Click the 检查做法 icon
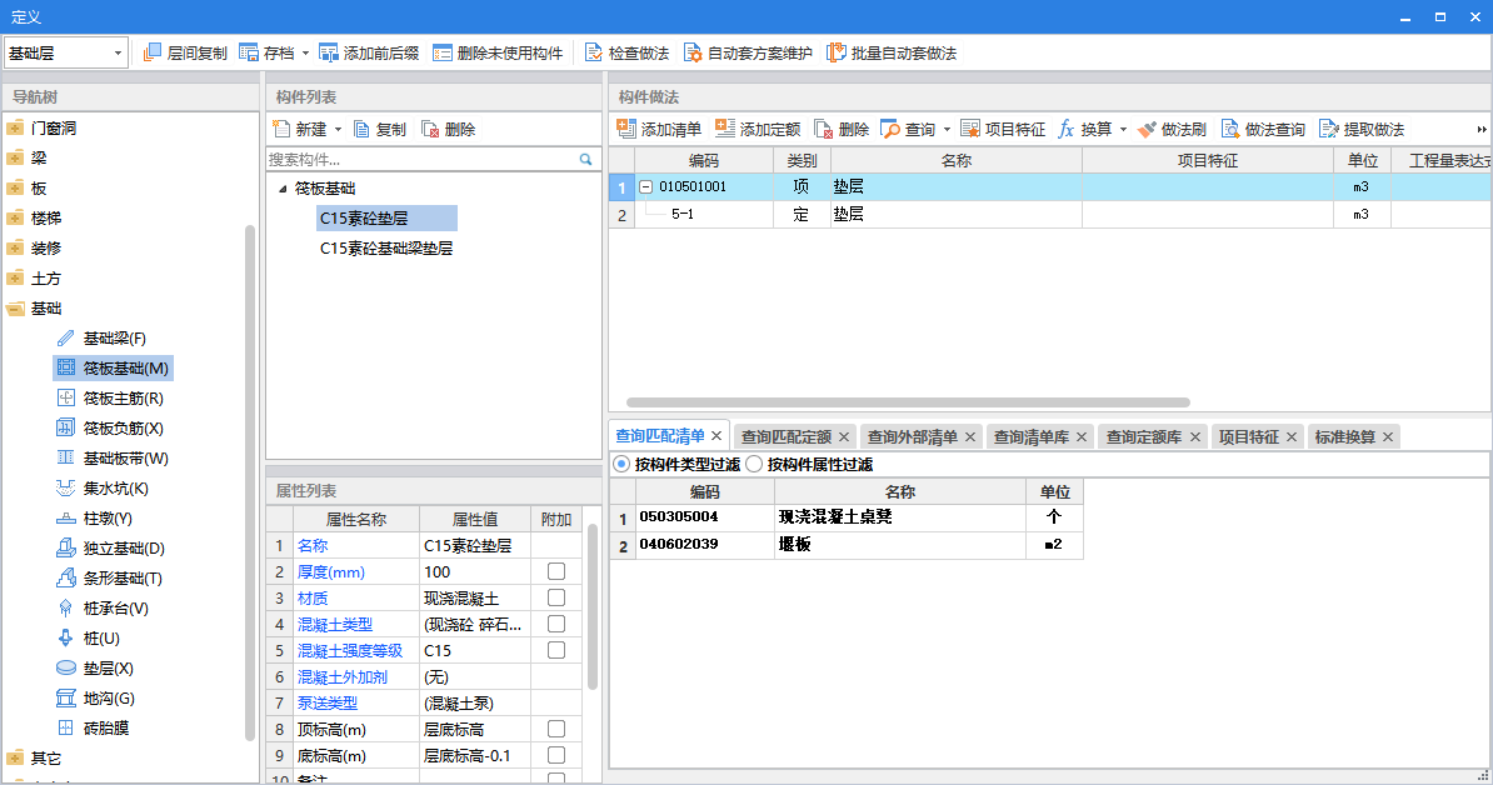This screenshot has height=785, width=1493. coord(594,53)
